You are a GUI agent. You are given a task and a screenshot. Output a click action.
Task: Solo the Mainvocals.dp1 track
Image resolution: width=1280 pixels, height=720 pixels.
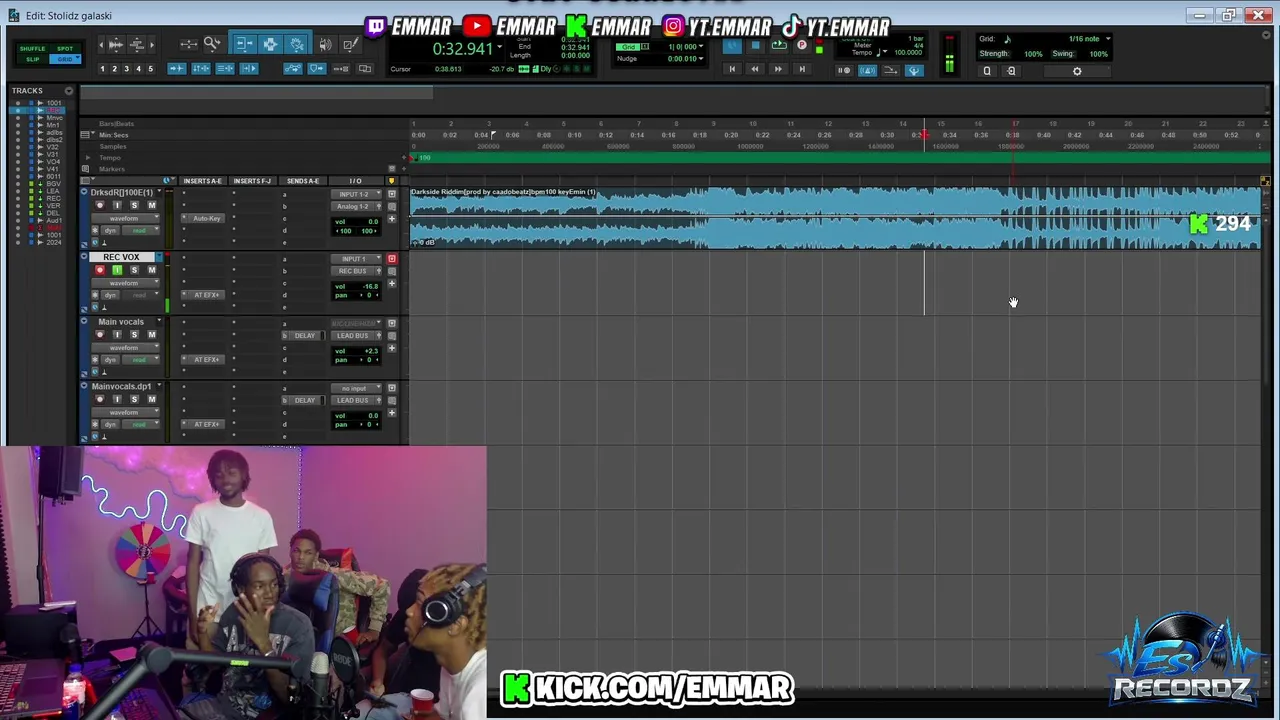click(x=134, y=399)
